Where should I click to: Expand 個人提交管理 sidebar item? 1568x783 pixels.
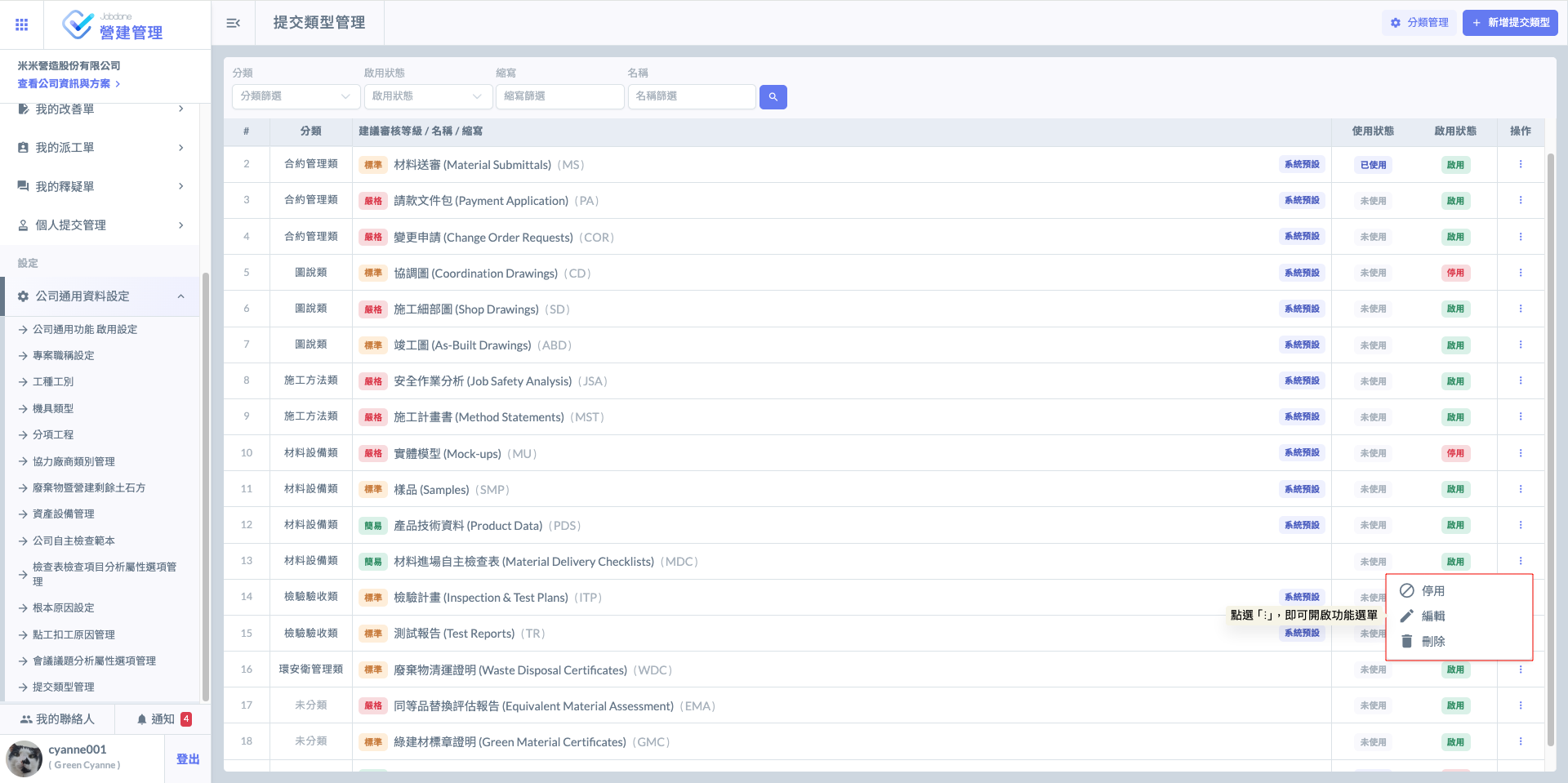100,225
